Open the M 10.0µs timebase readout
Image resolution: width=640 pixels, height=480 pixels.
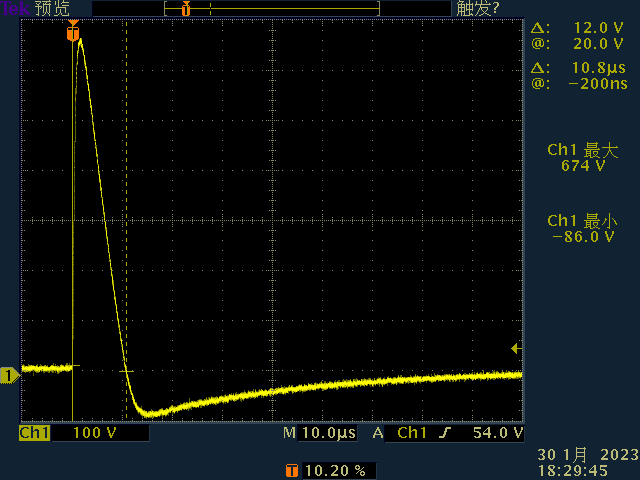[319, 433]
